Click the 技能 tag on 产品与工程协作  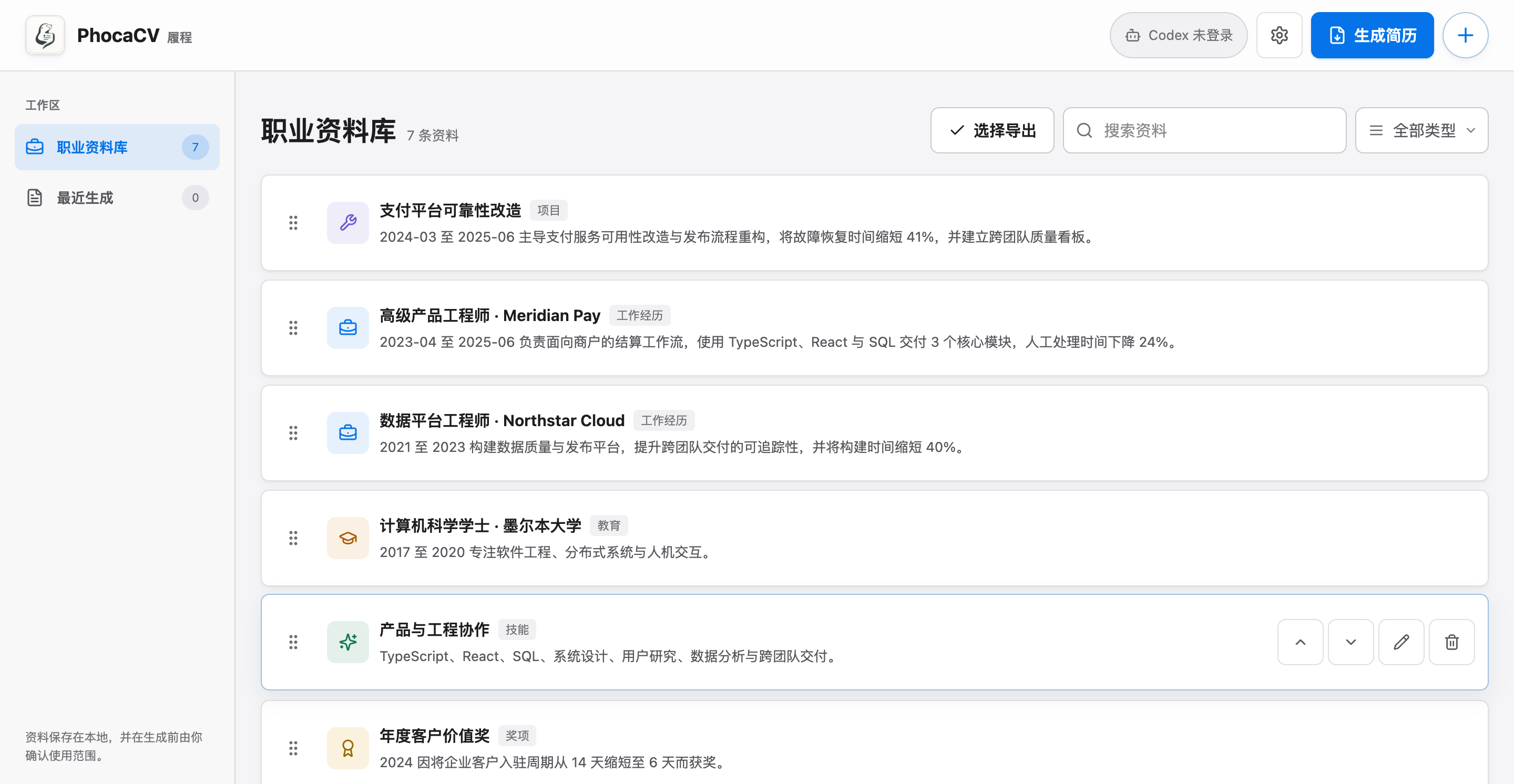tap(517, 630)
